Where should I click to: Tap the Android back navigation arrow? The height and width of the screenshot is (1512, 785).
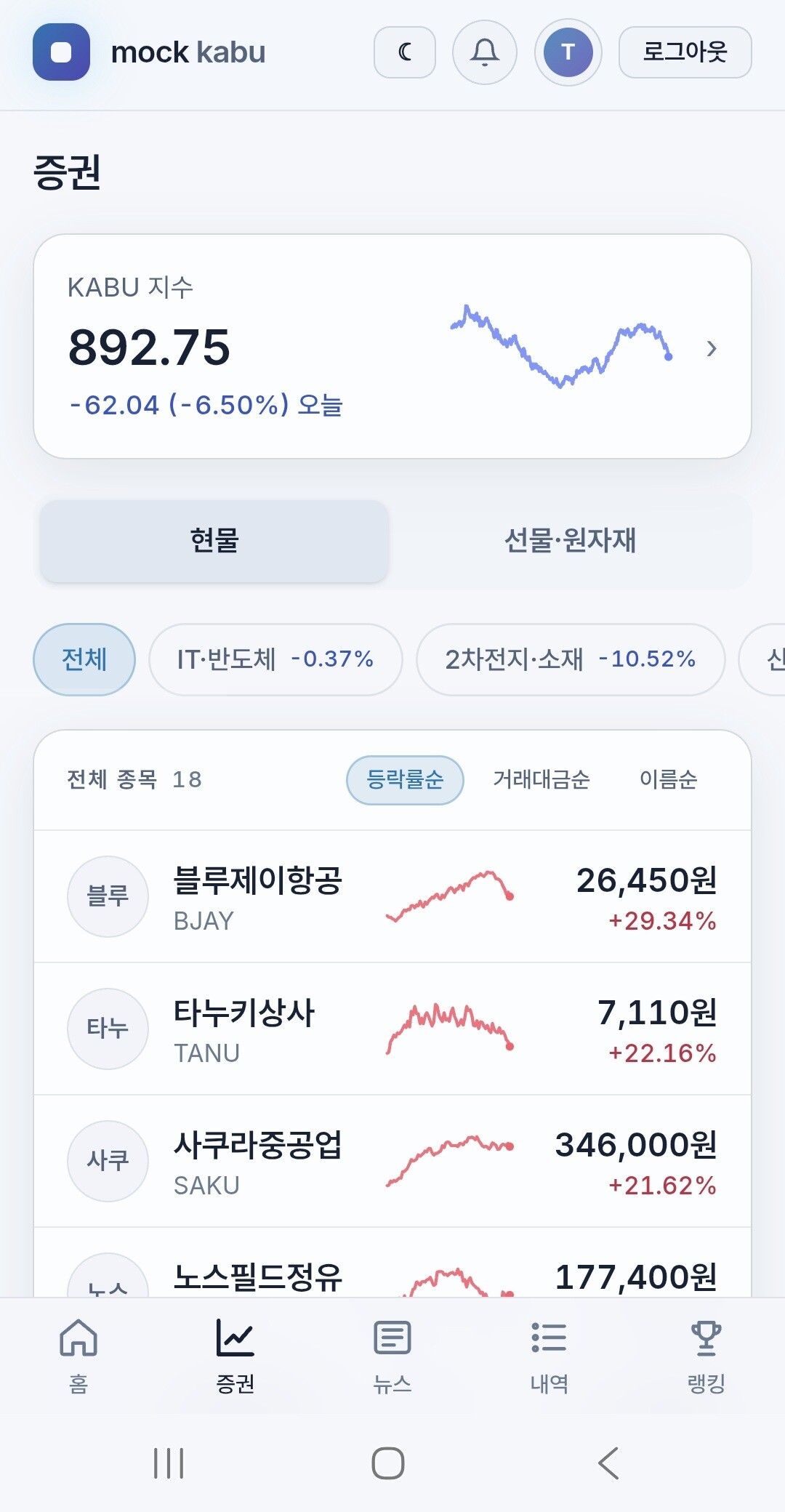[609, 1463]
